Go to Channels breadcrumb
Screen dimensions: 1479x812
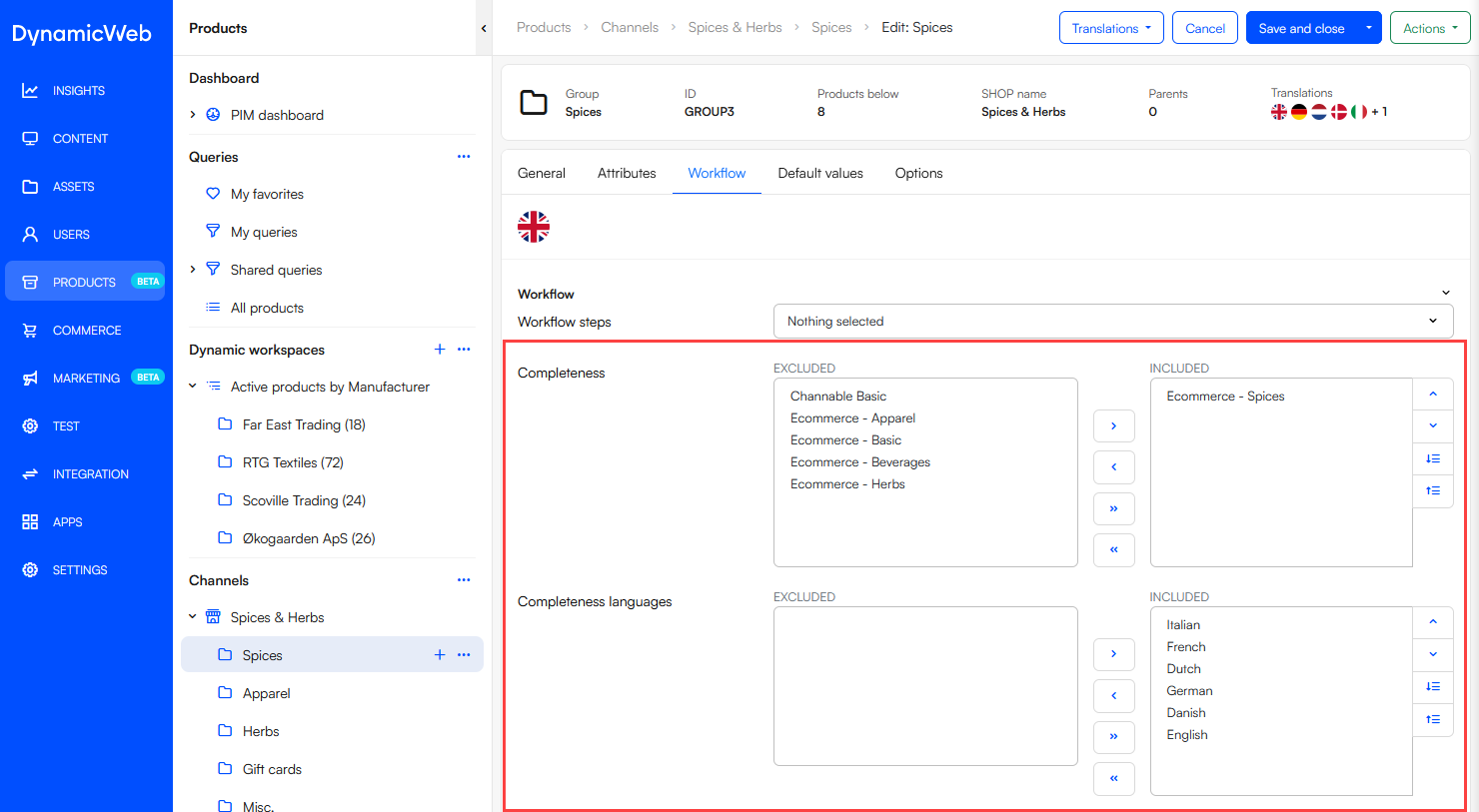coord(630,28)
